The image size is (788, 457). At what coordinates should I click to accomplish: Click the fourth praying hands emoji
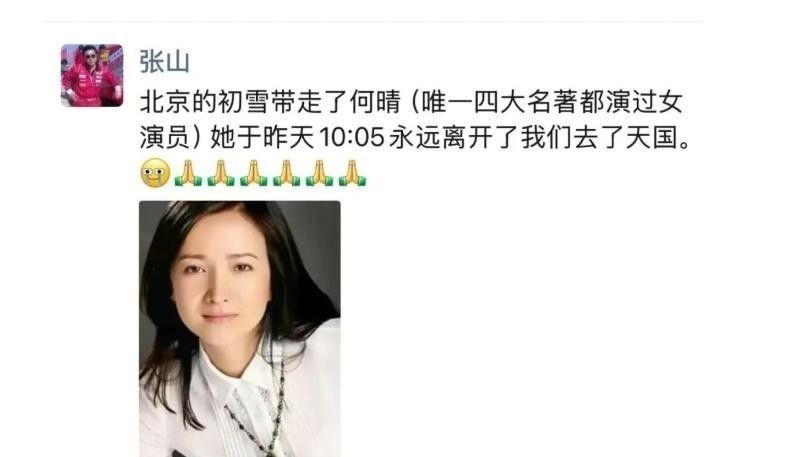point(287,173)
